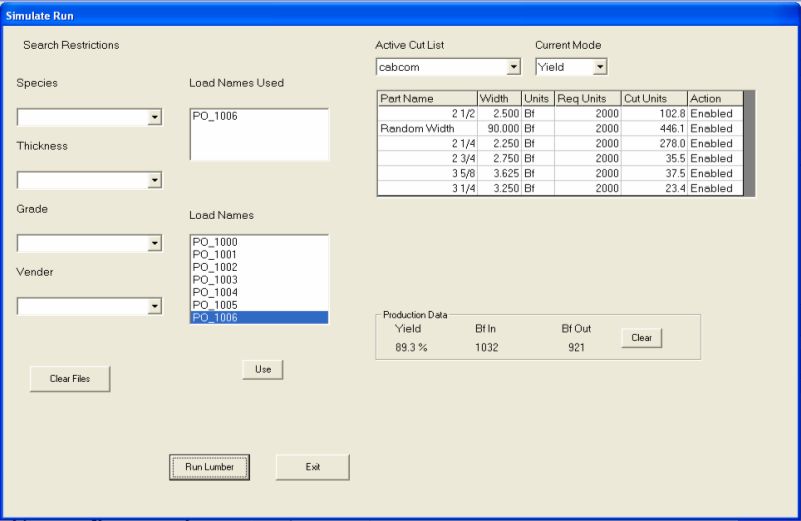801x521 pixels.
Task: Click the Bf Out value 921
Action: point(576,347)
